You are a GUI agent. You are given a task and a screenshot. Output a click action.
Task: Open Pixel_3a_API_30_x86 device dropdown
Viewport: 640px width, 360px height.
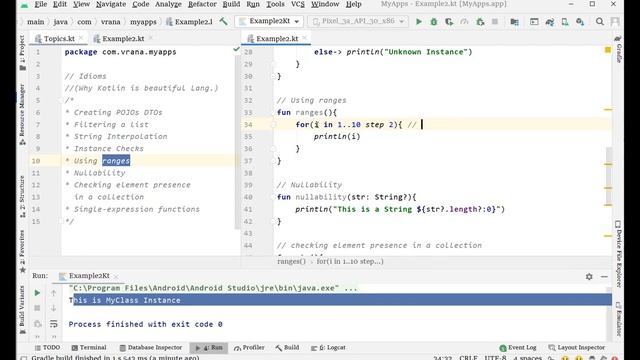point(358,21)
